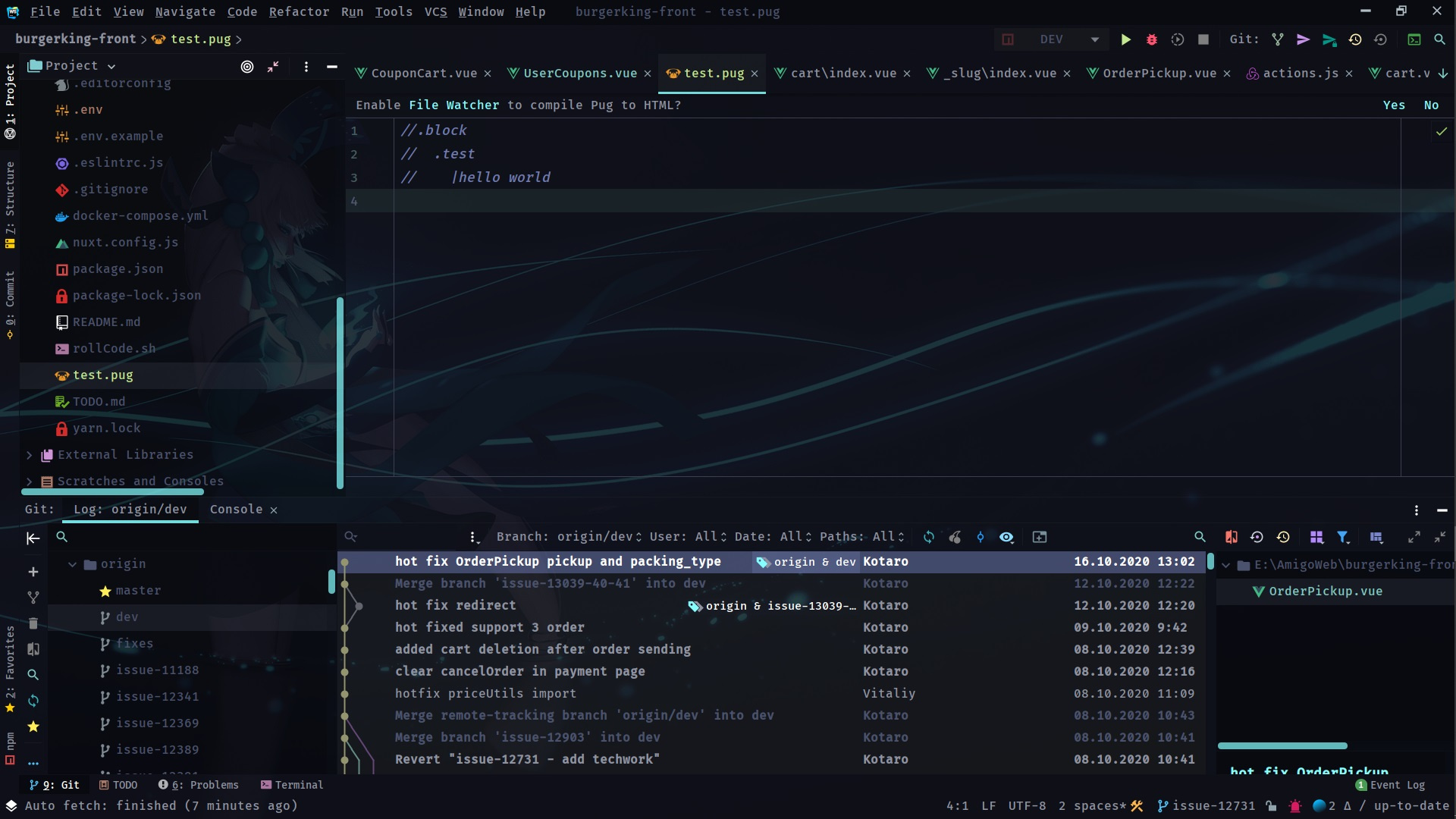This screenshot has width=1456, height=819.
Task: Expand External Libraries node
Action: click(30, 455)
